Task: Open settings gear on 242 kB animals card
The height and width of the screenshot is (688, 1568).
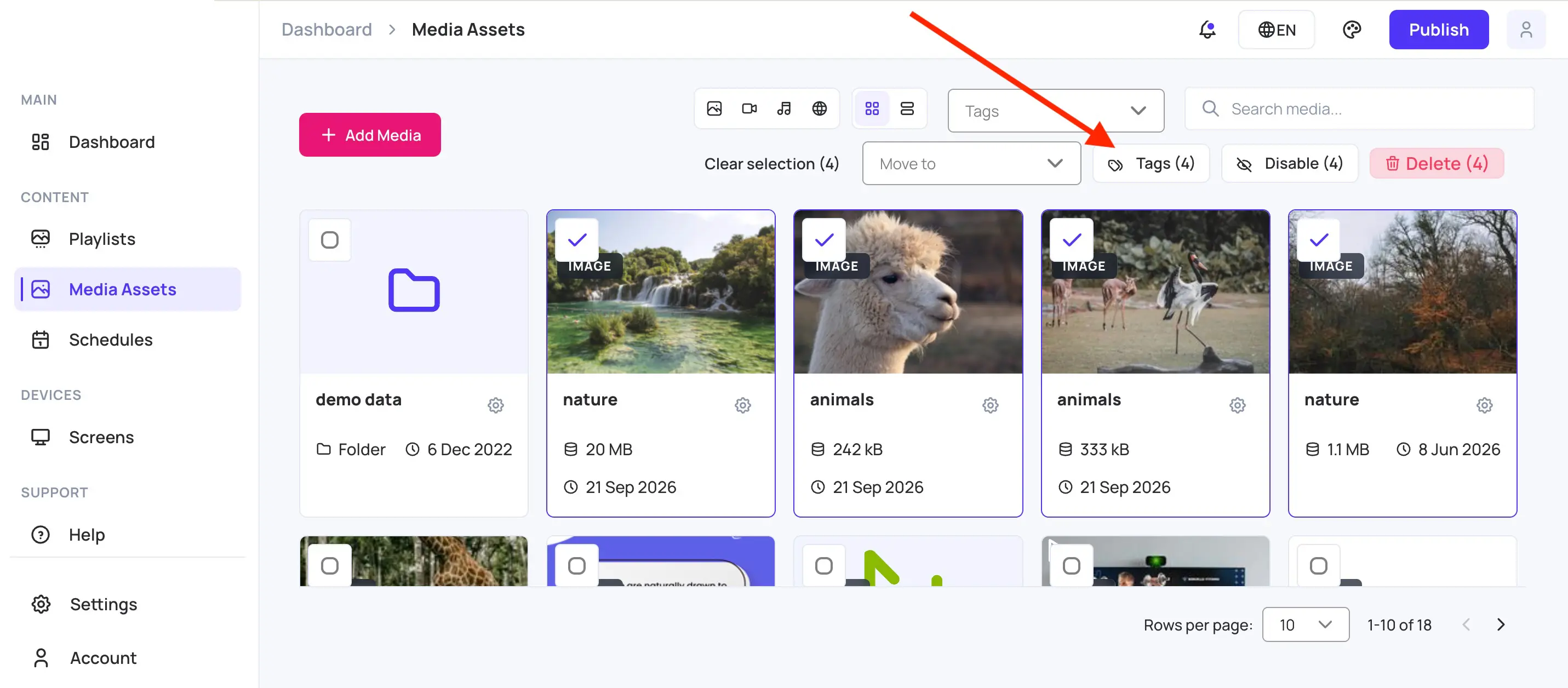Action: pyautogui.click(x=991, y=405)
